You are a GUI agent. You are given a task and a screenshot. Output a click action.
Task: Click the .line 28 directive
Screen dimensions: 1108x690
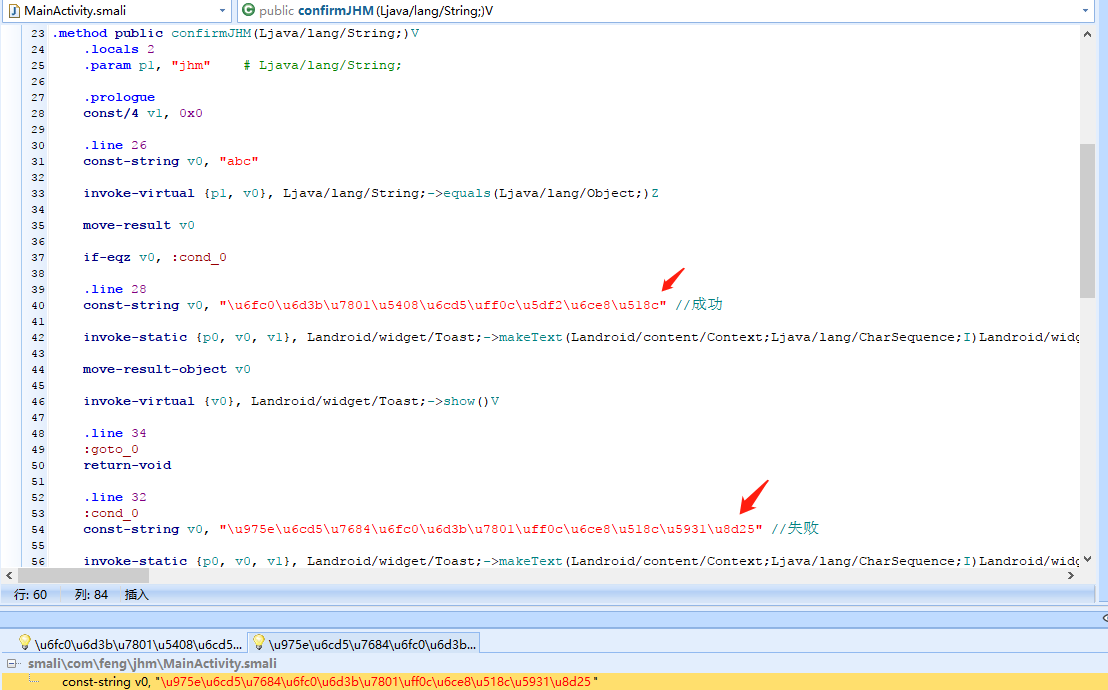(114, 289)
